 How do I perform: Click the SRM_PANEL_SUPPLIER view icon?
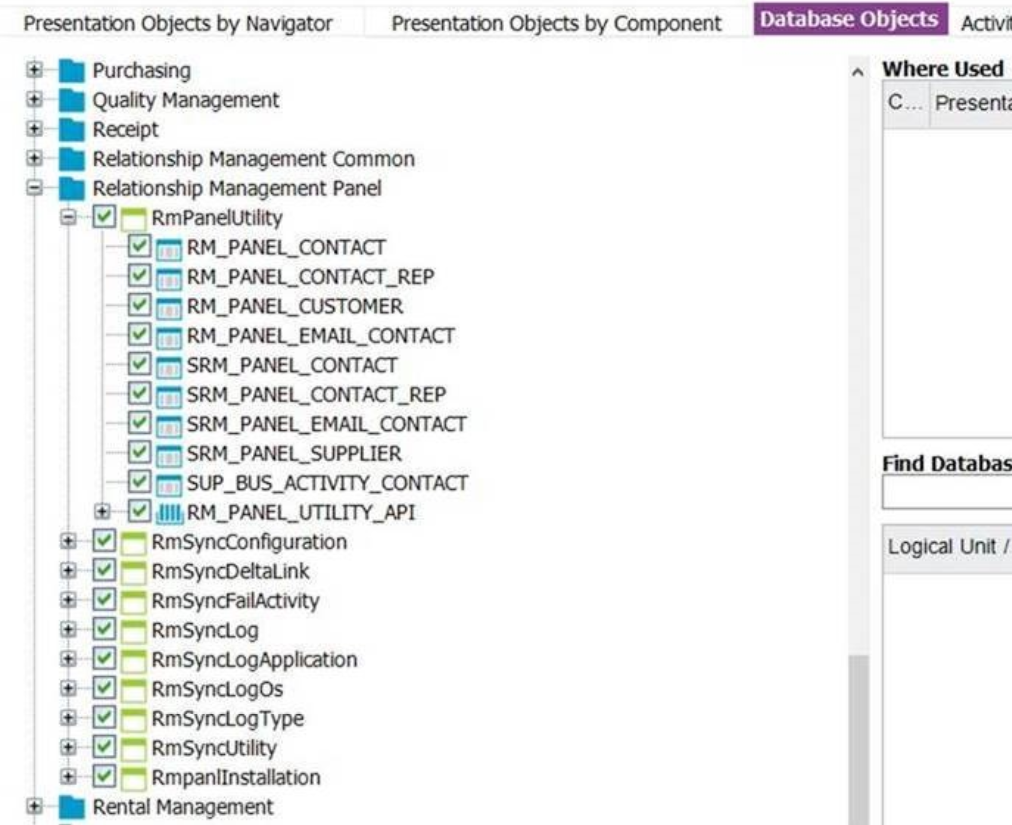click(169, 454)
